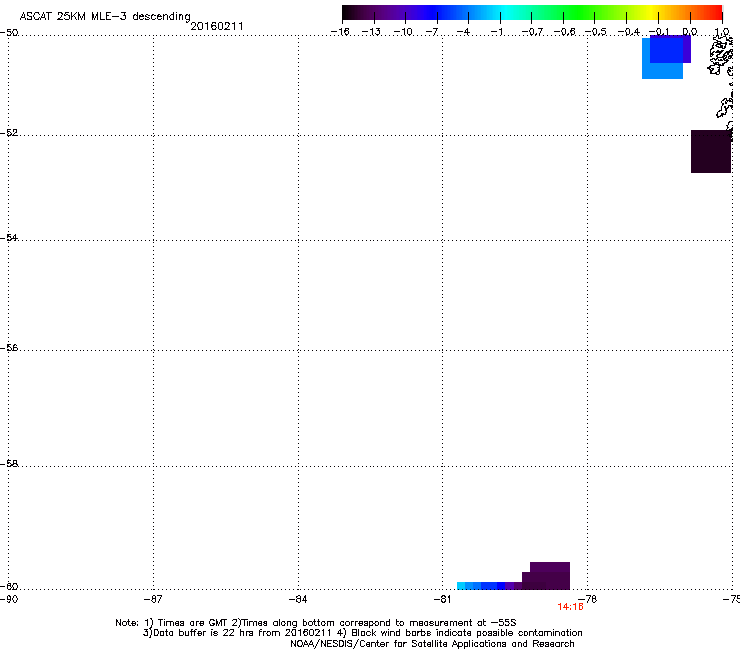Click the -10 label on the color scale
This screenshot has width=740, height=650.
pyautogui.click(x=403, y=32)
